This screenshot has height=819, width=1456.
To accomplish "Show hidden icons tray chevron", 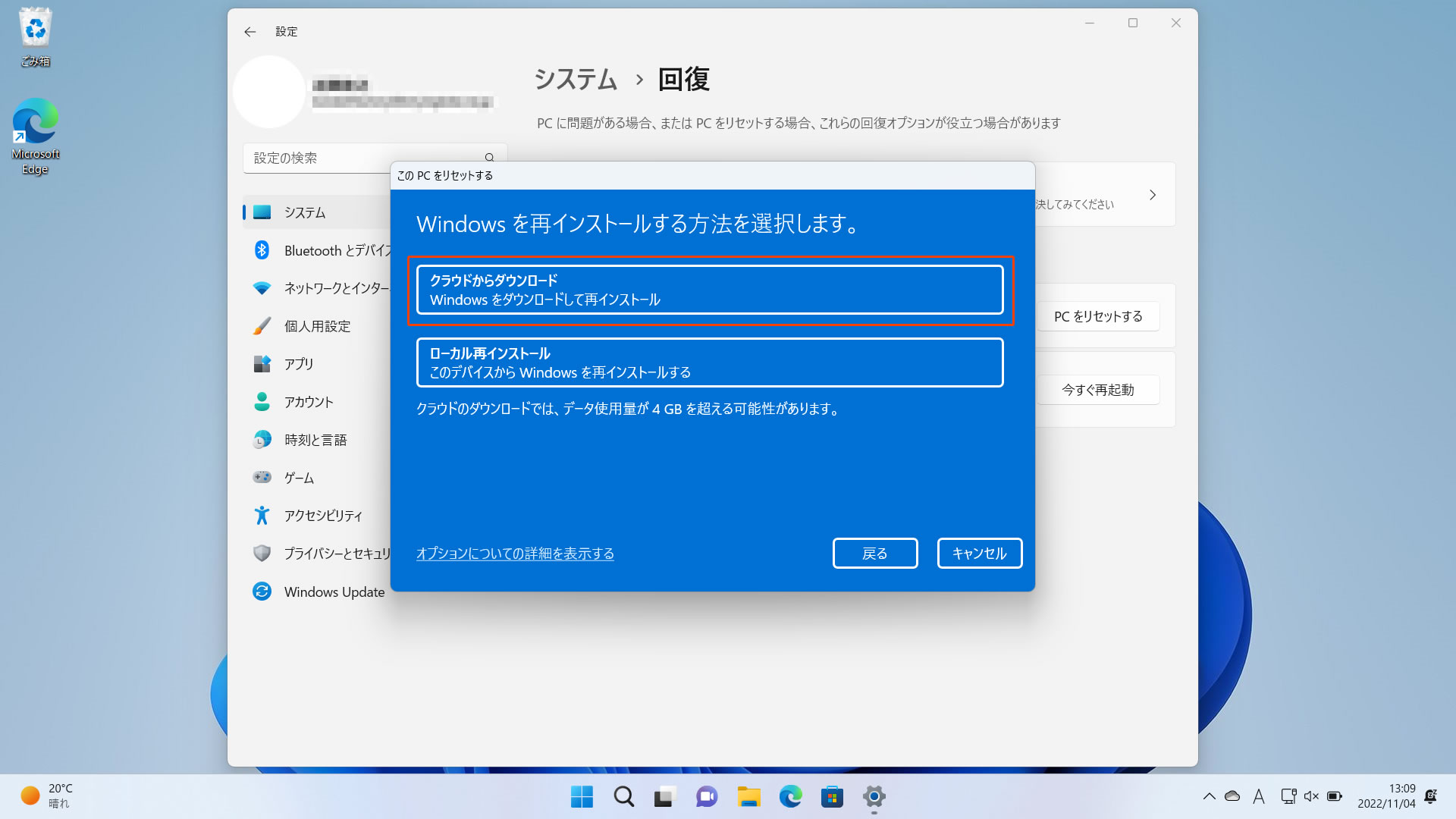I will 1209,796.
